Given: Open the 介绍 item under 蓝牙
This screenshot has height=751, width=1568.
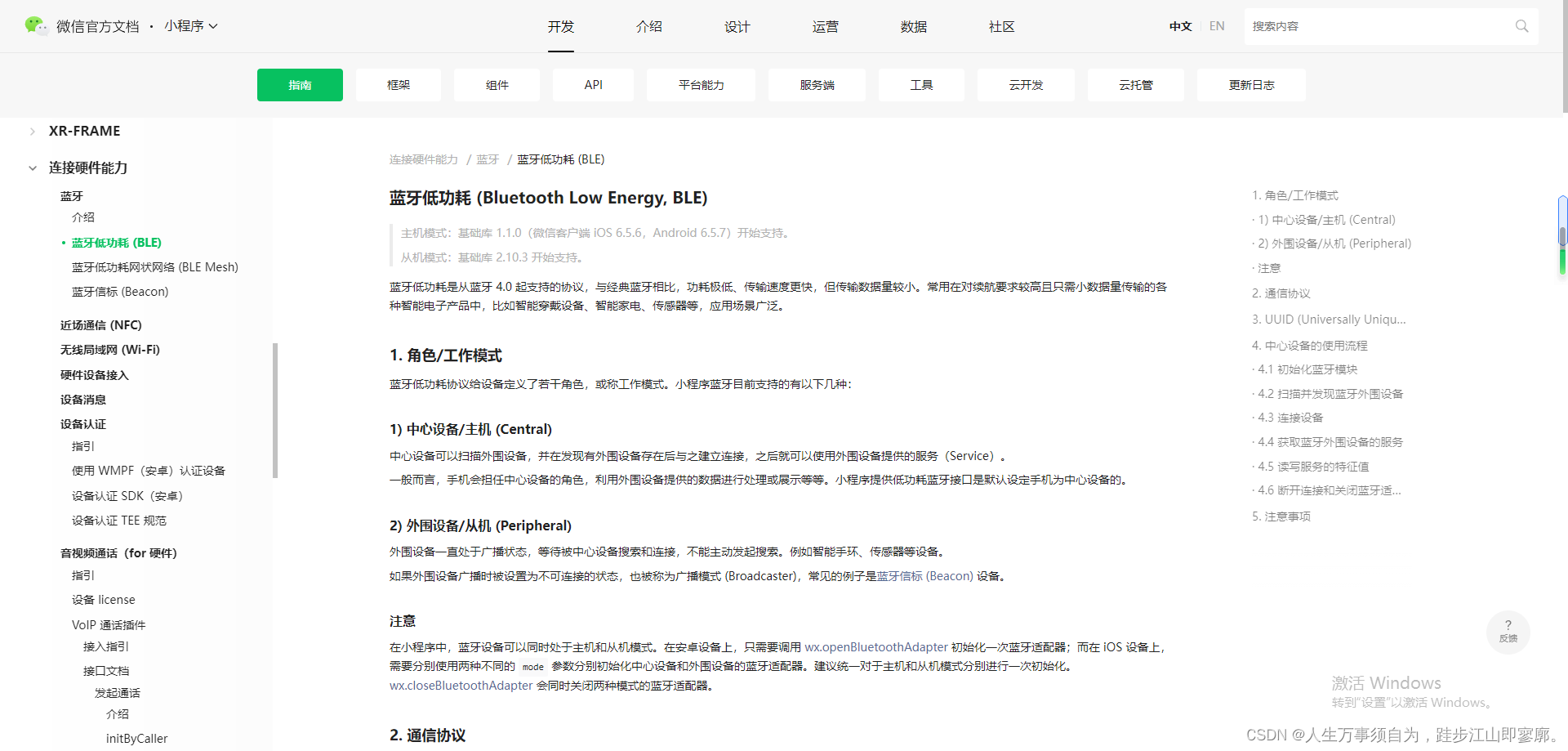Looking at the screenshot, I should 83,217.
